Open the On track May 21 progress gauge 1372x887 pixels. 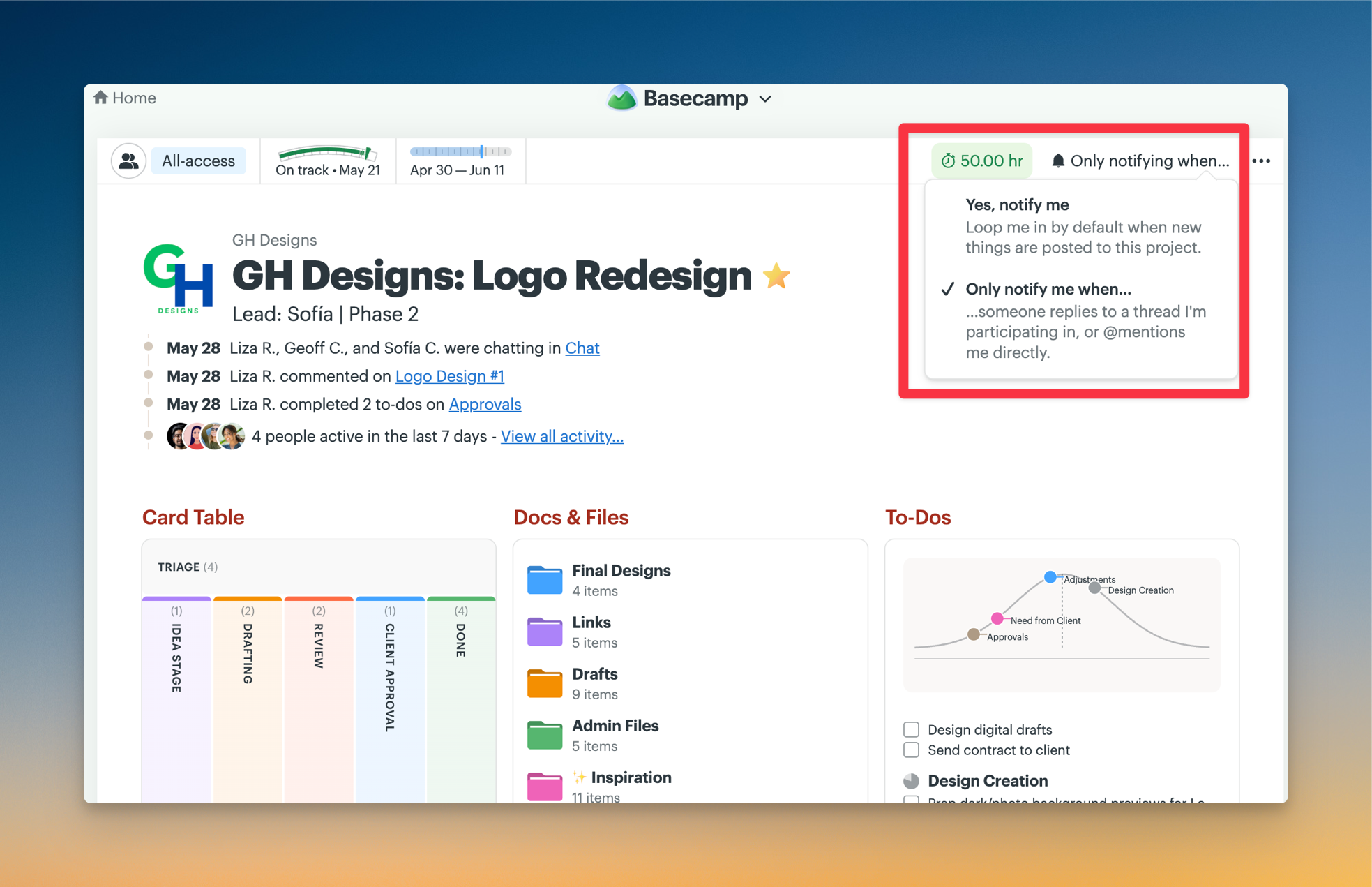[328, 161]
